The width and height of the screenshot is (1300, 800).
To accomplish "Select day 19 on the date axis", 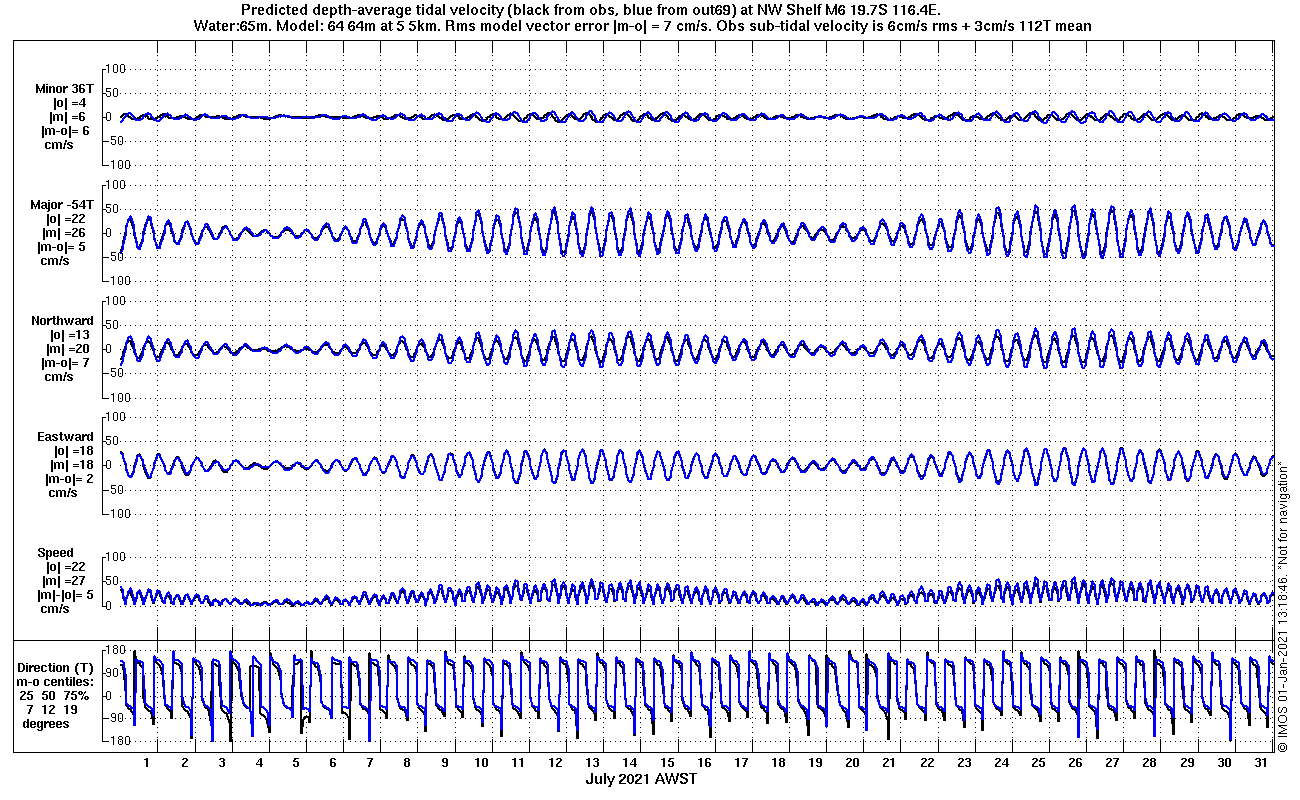I will (815, 763).
